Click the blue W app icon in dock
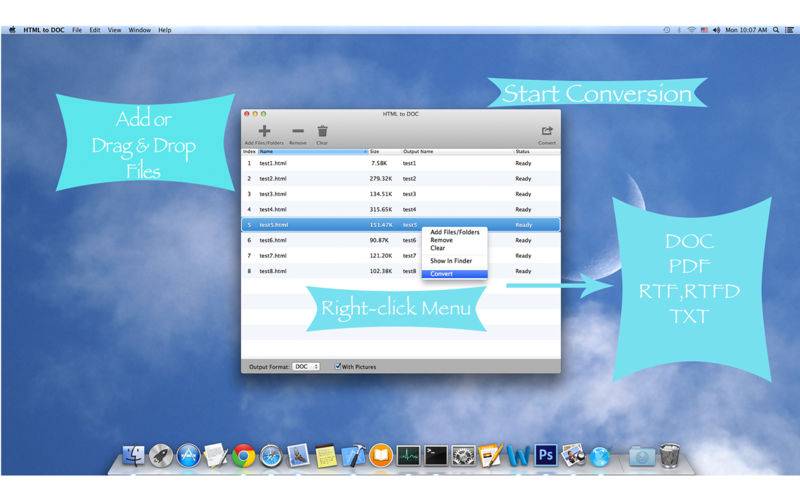 518,456
